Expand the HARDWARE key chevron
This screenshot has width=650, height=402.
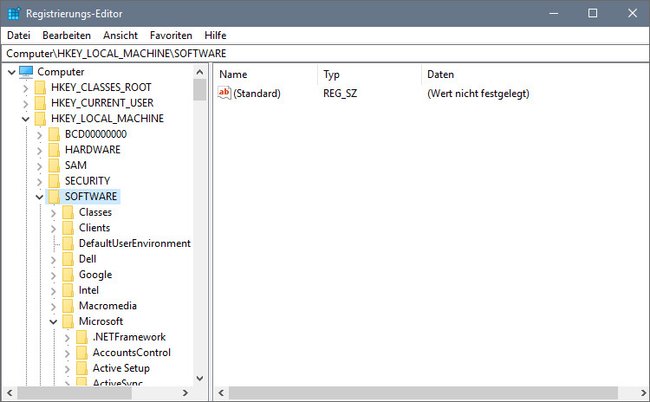(x=39, y=150)
